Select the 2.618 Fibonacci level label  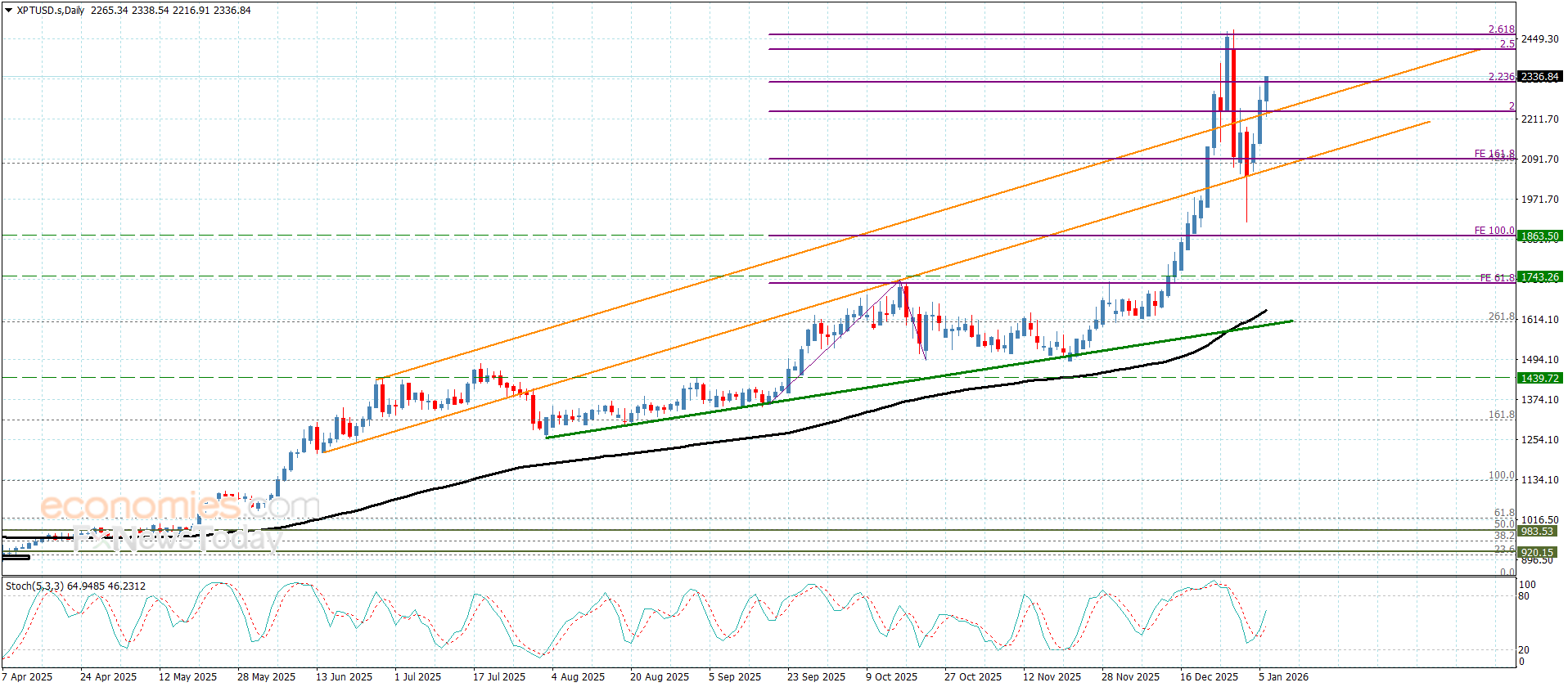1501,29
